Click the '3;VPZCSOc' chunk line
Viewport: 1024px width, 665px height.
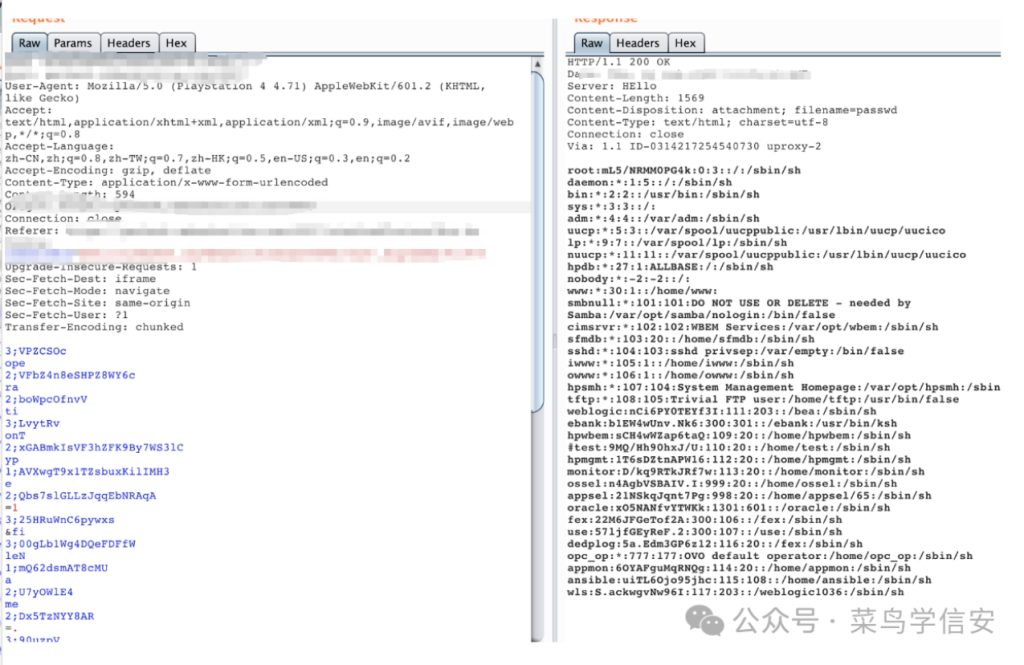pyautogui.click(x=35, y=351)
